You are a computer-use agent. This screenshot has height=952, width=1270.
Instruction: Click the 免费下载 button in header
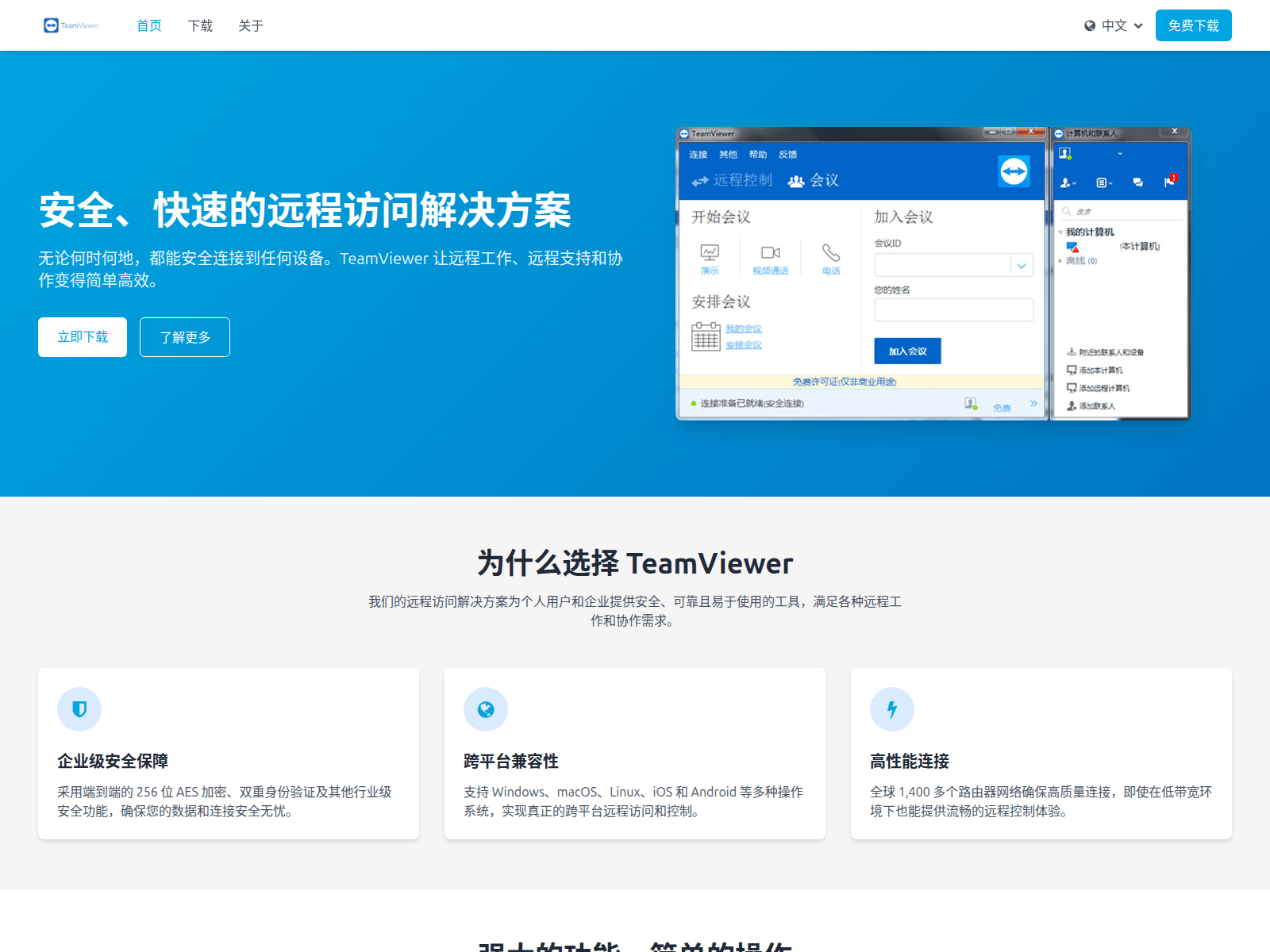click(1194, 25)
